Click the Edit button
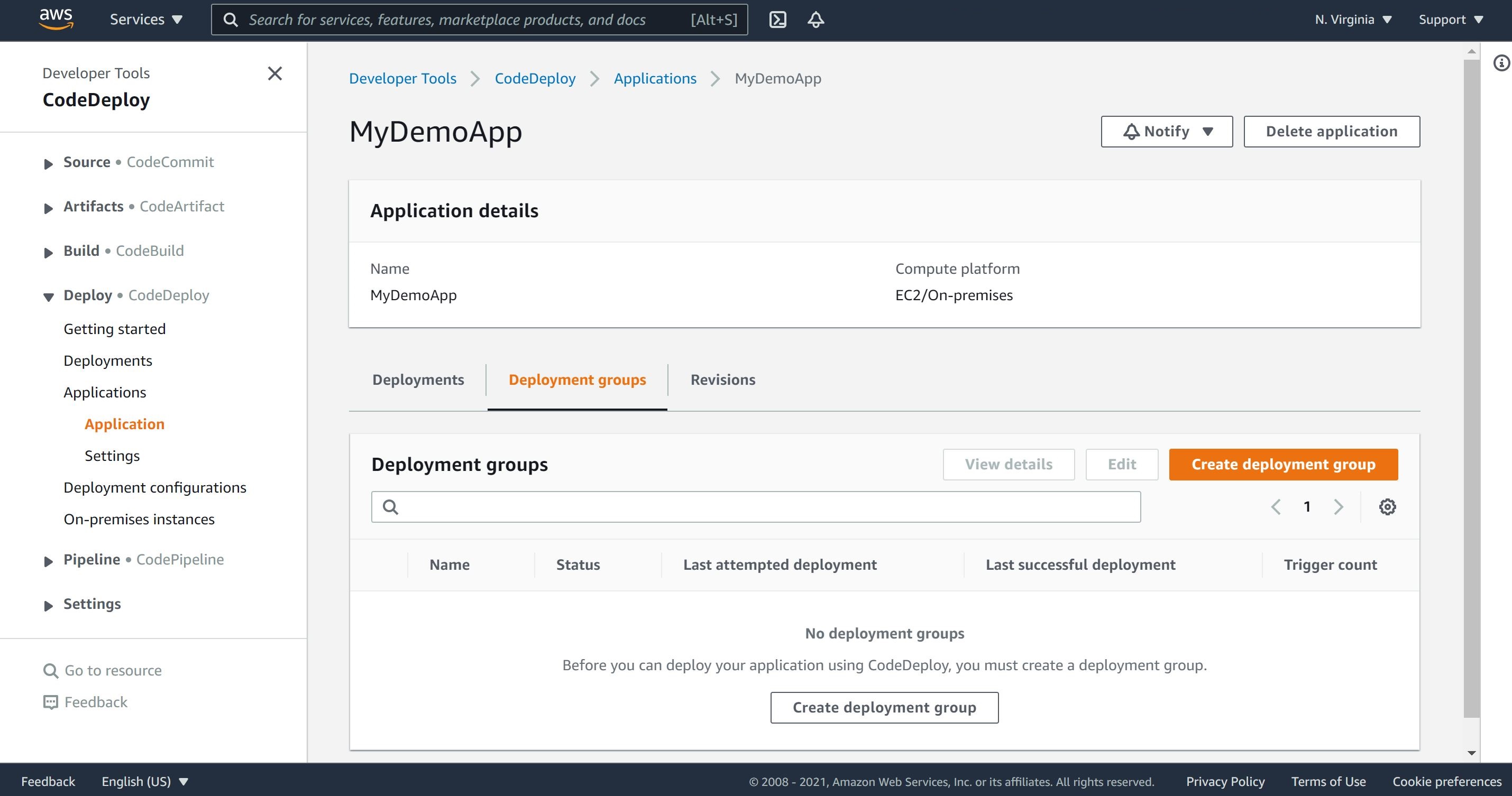Viewport: 1512px width, 796px height. click(1122, 465)
